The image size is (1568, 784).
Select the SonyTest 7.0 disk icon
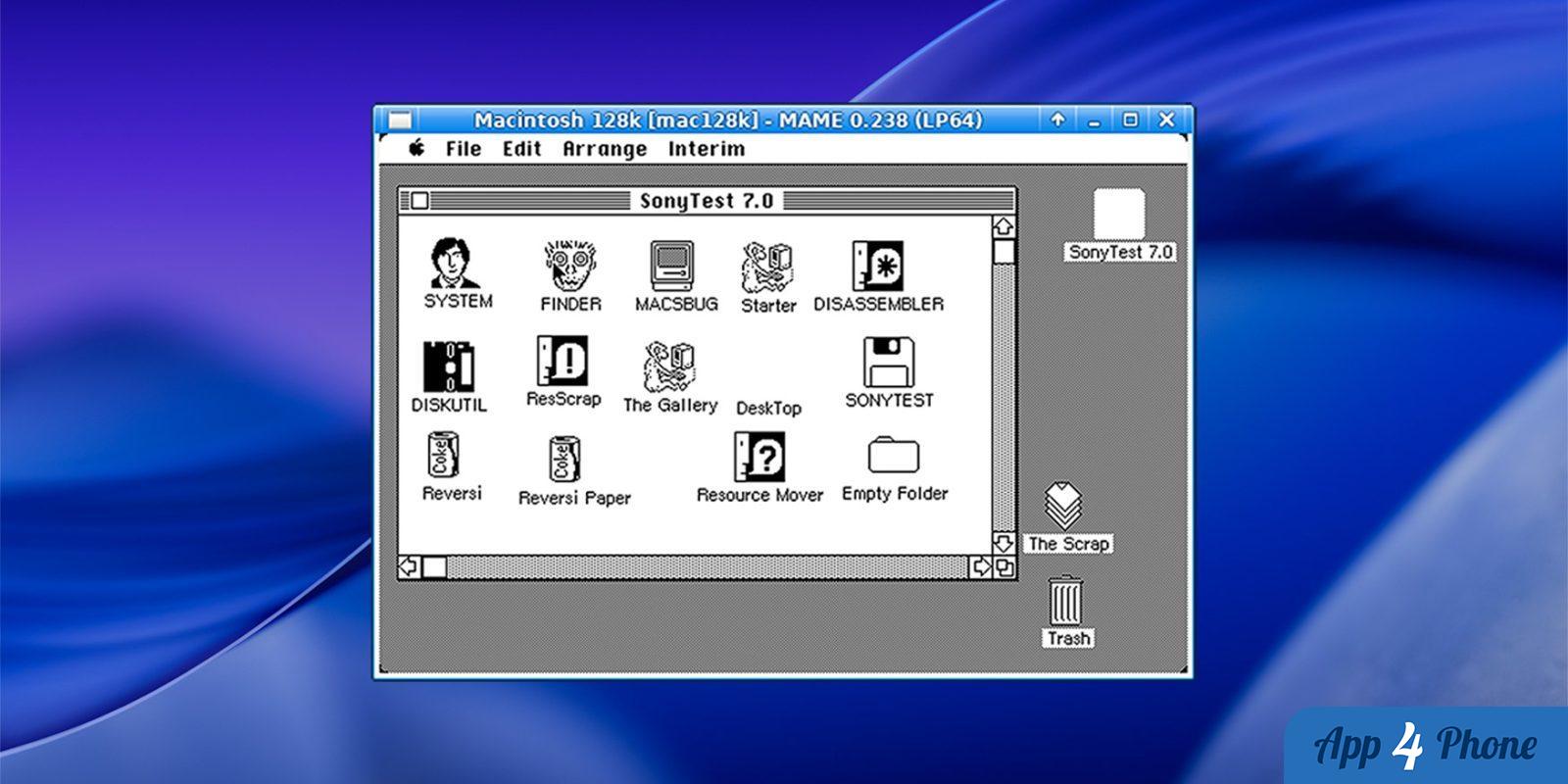tap(1119, 214)
